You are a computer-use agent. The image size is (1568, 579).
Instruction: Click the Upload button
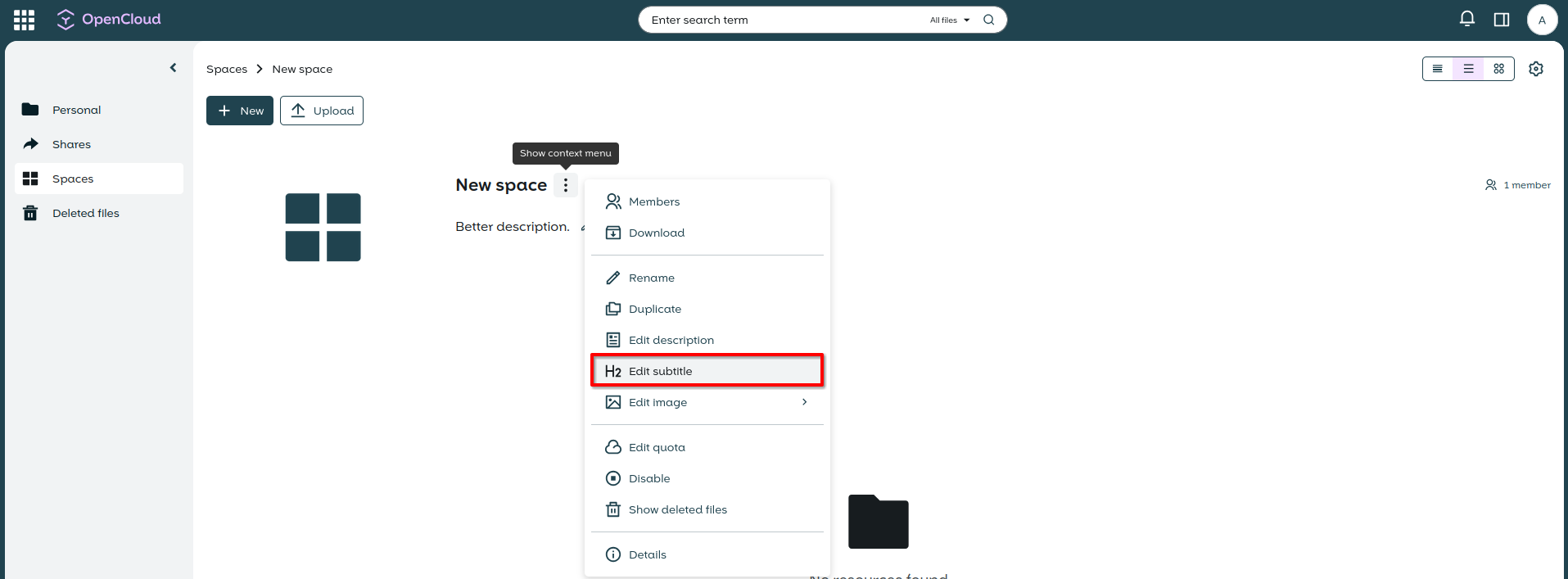point(322,111)
